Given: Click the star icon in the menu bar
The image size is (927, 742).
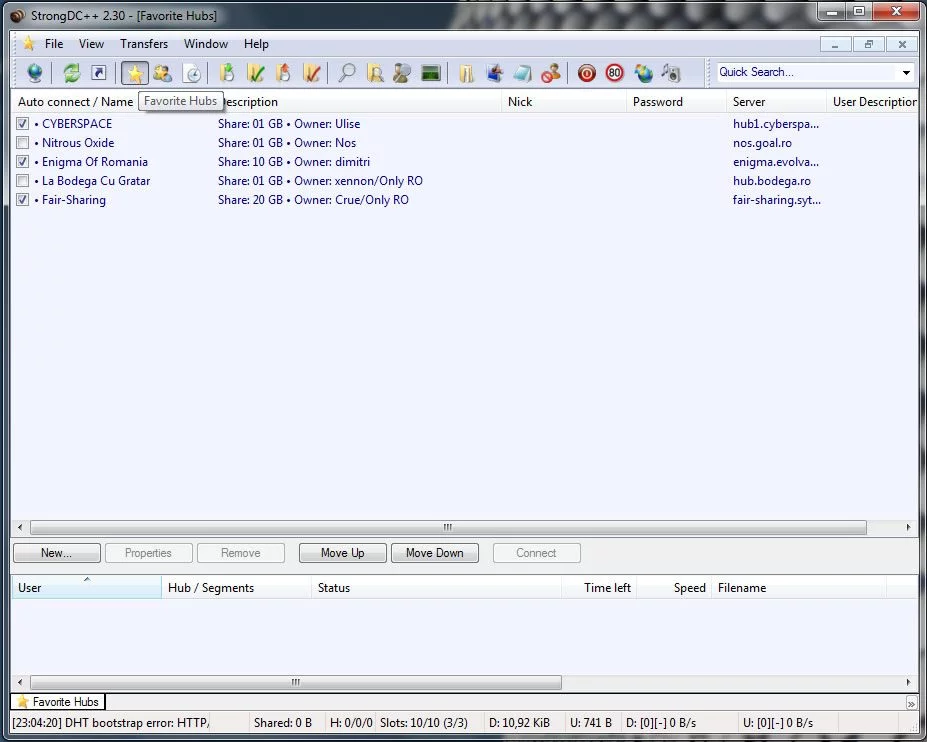Looking at the screenshot, I should click(x=28, y=43).
